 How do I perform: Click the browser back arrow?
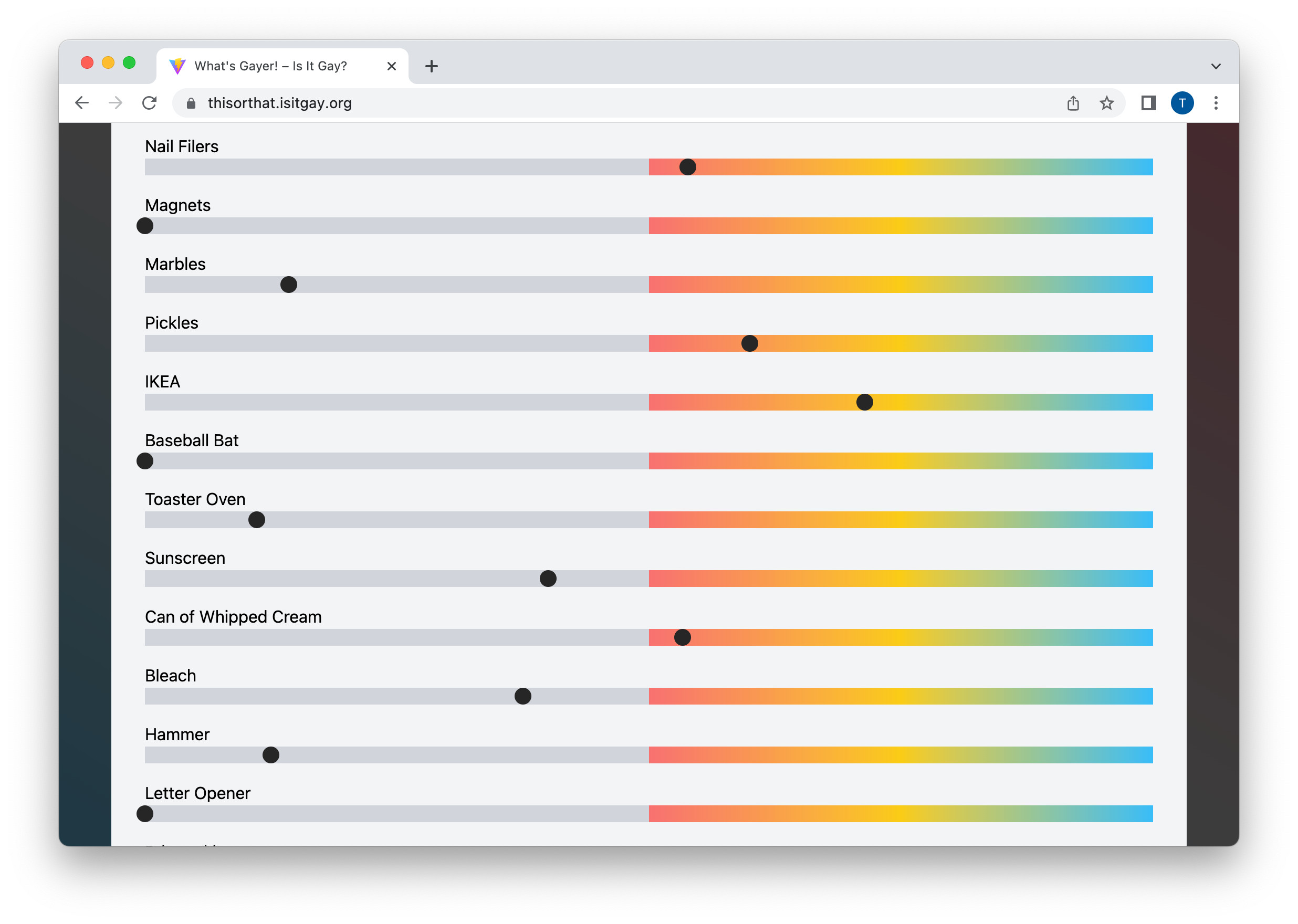82,103
